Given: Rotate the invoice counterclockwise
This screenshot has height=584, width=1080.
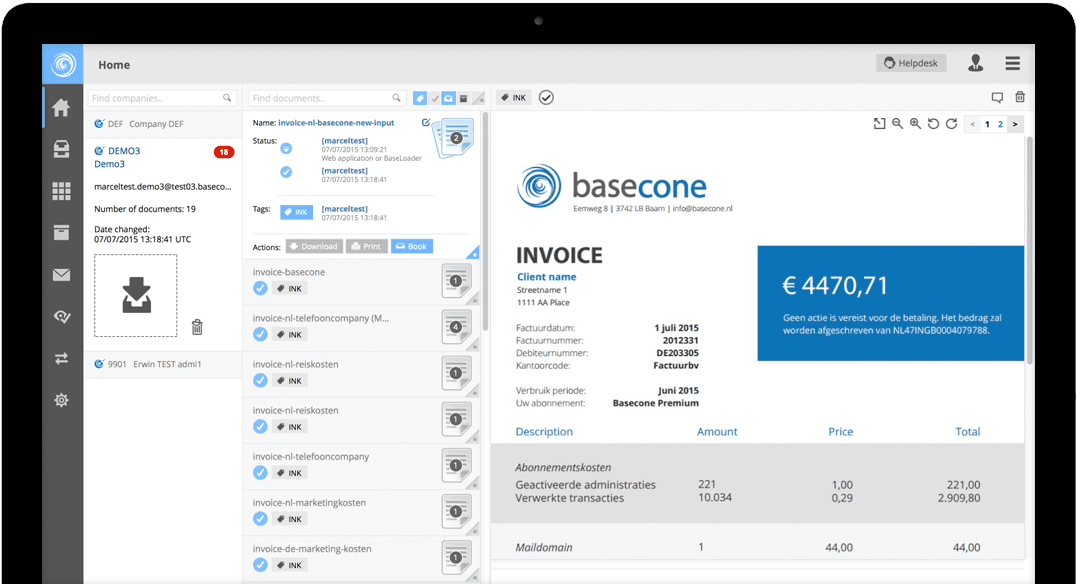Looking at the screenshot, I should [933, 124].
